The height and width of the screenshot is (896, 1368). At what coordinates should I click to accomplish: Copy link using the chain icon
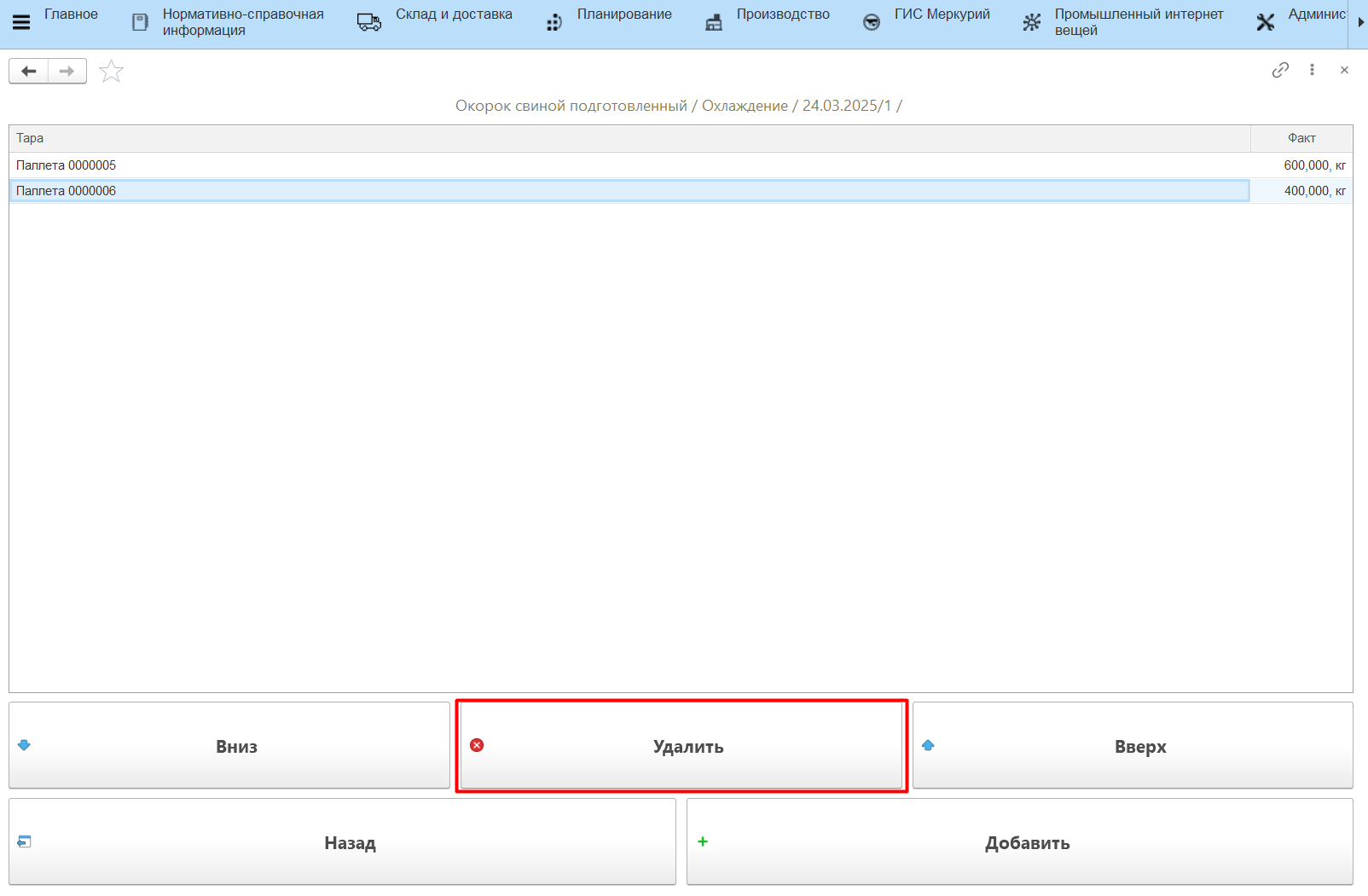click(1280, 70)
